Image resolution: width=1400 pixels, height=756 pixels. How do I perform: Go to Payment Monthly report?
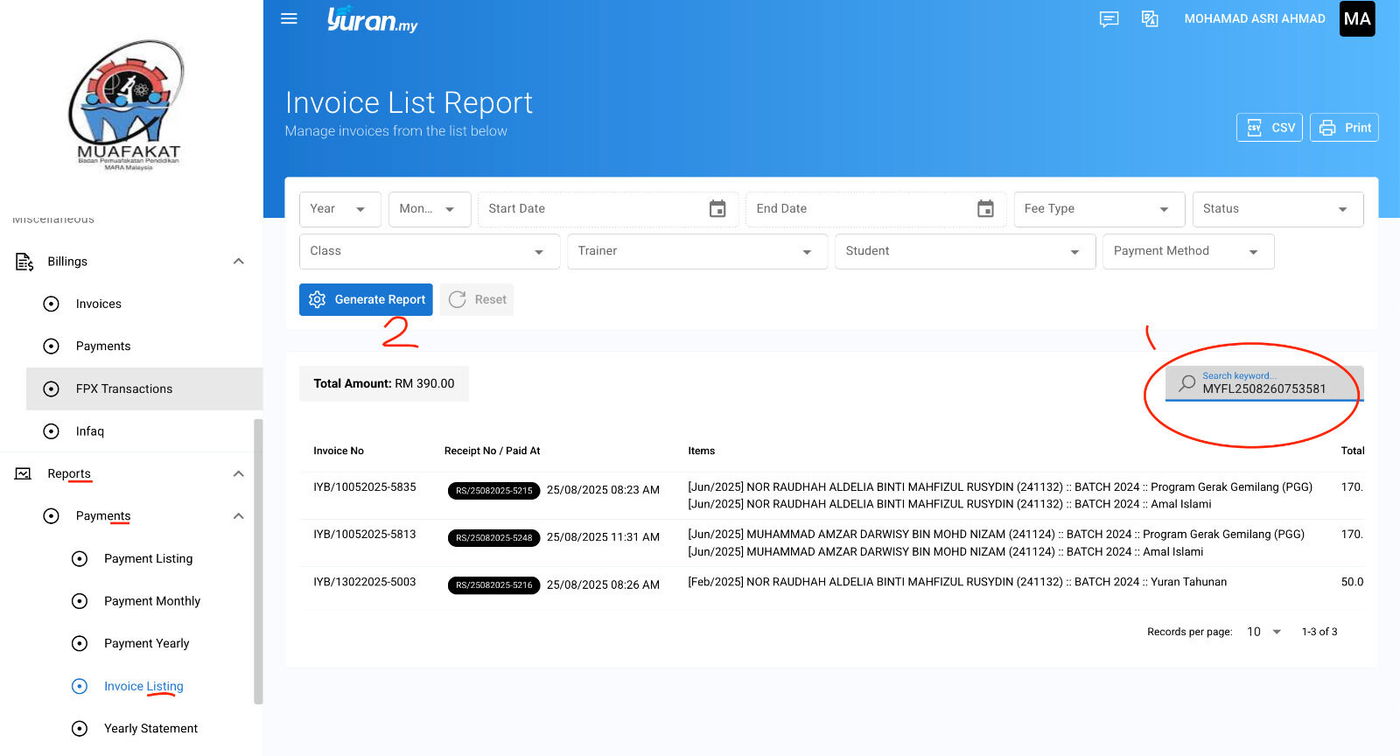(152, 601)
